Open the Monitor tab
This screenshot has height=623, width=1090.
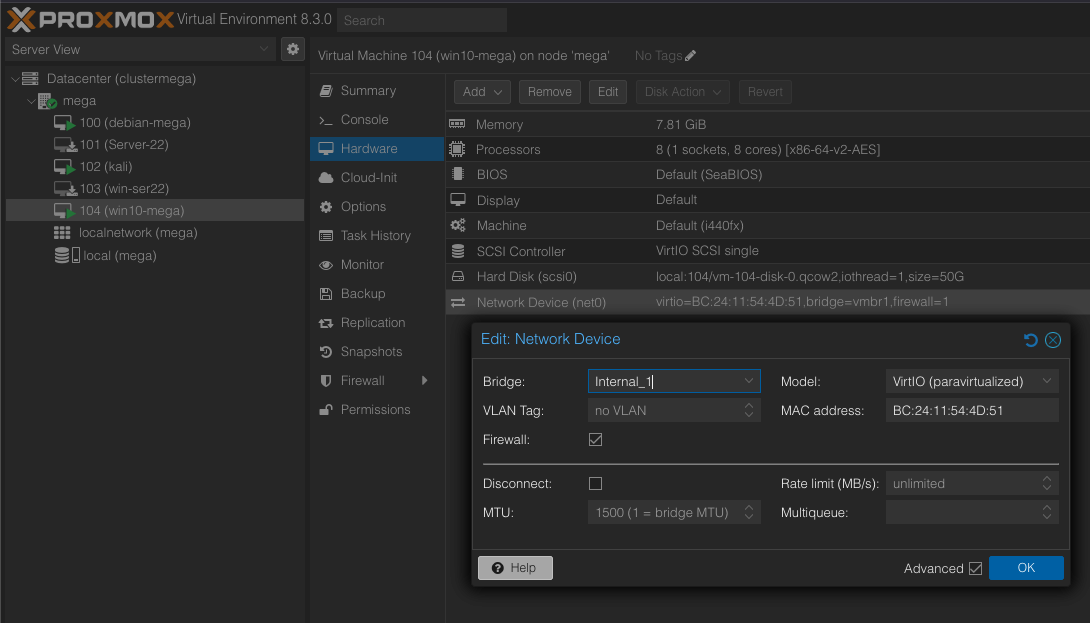pyautogui.click(x=377, y=265)
